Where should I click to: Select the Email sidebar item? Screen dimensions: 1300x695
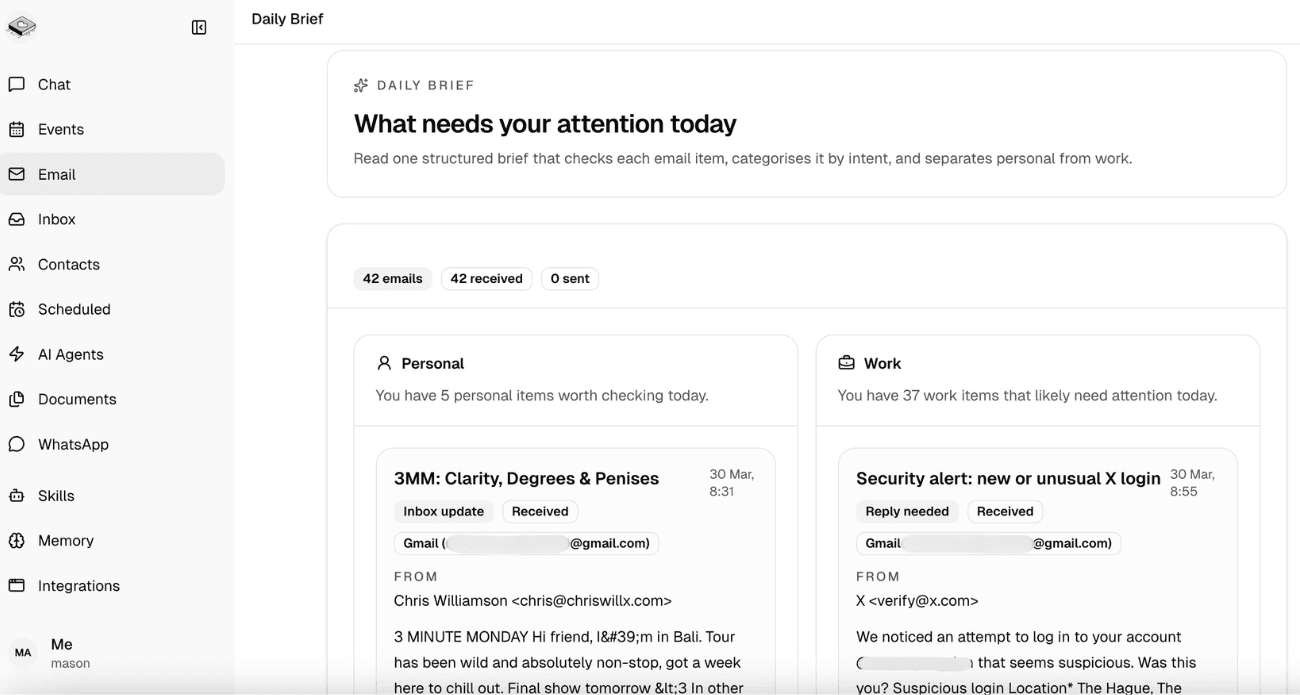pyautogui.click(x=57, y=175)
